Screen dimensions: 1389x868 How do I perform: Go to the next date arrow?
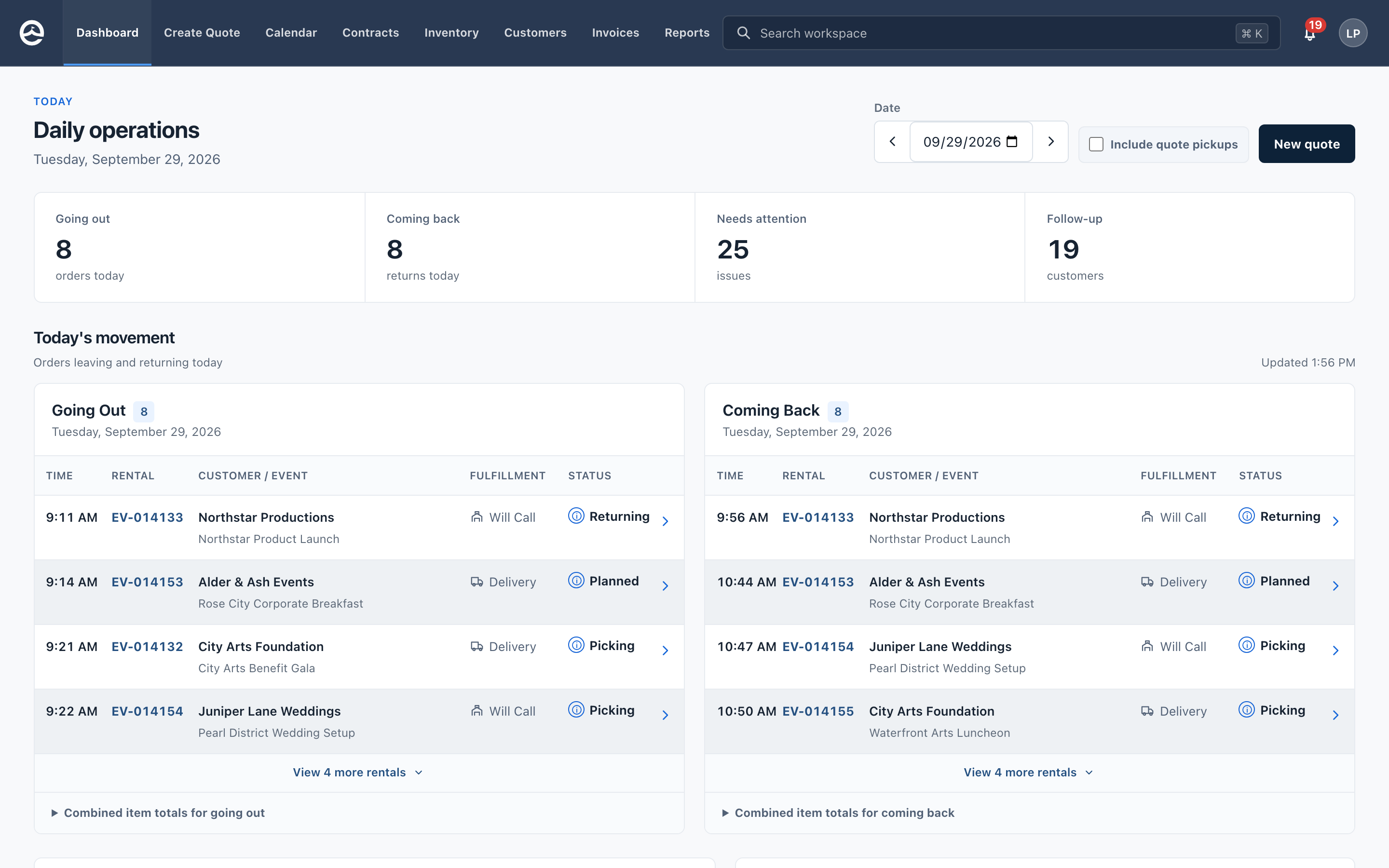1051,141
